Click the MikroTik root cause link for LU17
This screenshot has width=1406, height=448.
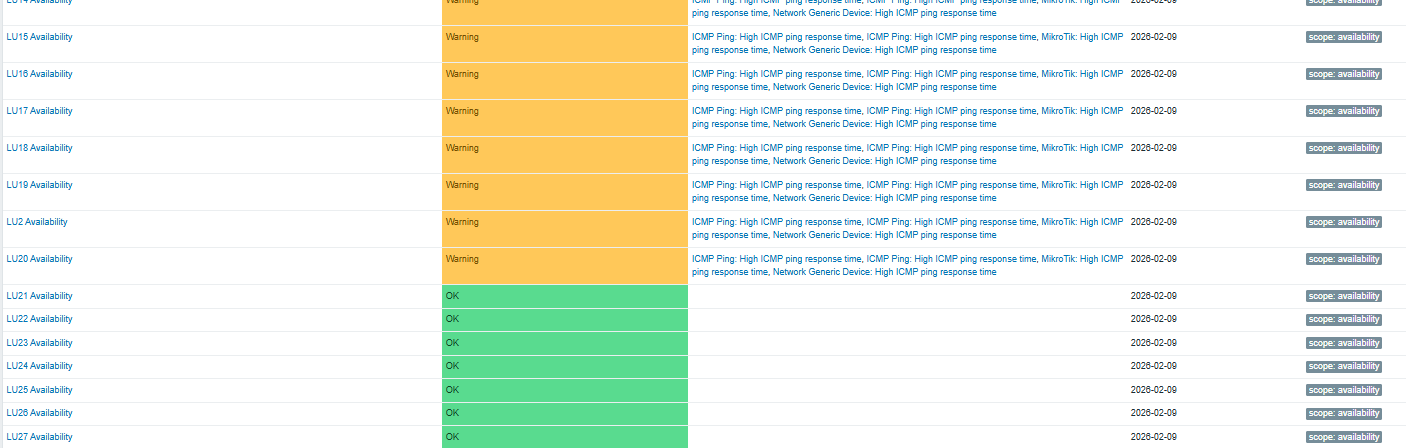pos(1082,111)
